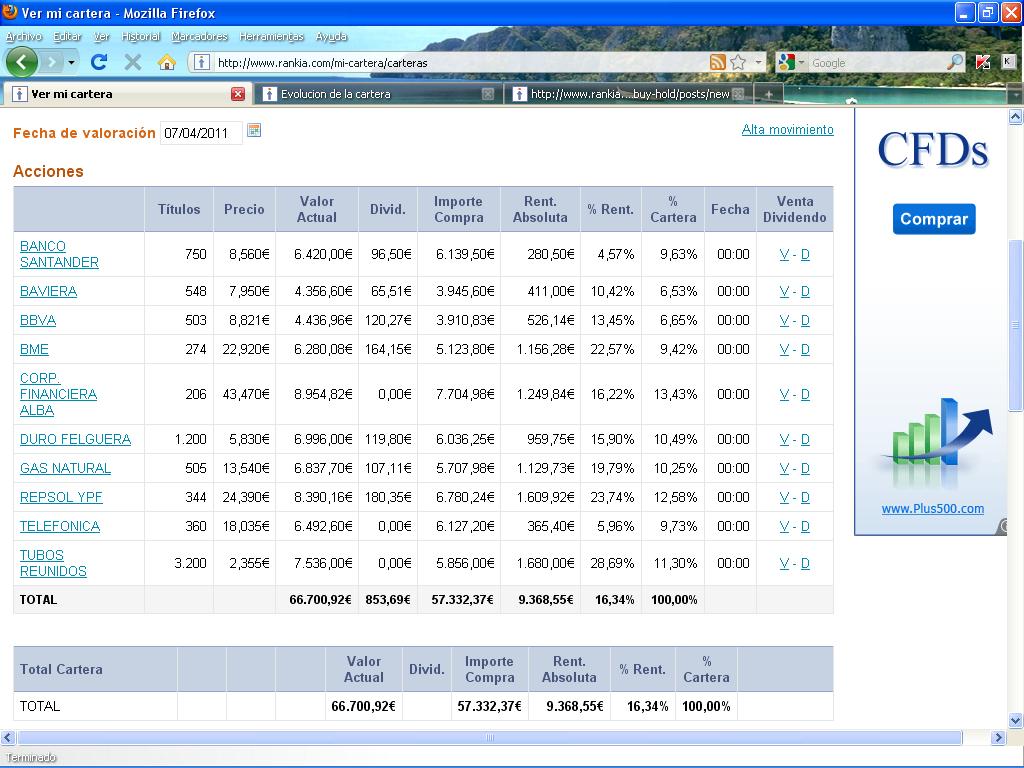This screenshot has height=768, width=1024.
Task: Click the horizontal scrollbar left arrow
Action: (x=8, y=737)
